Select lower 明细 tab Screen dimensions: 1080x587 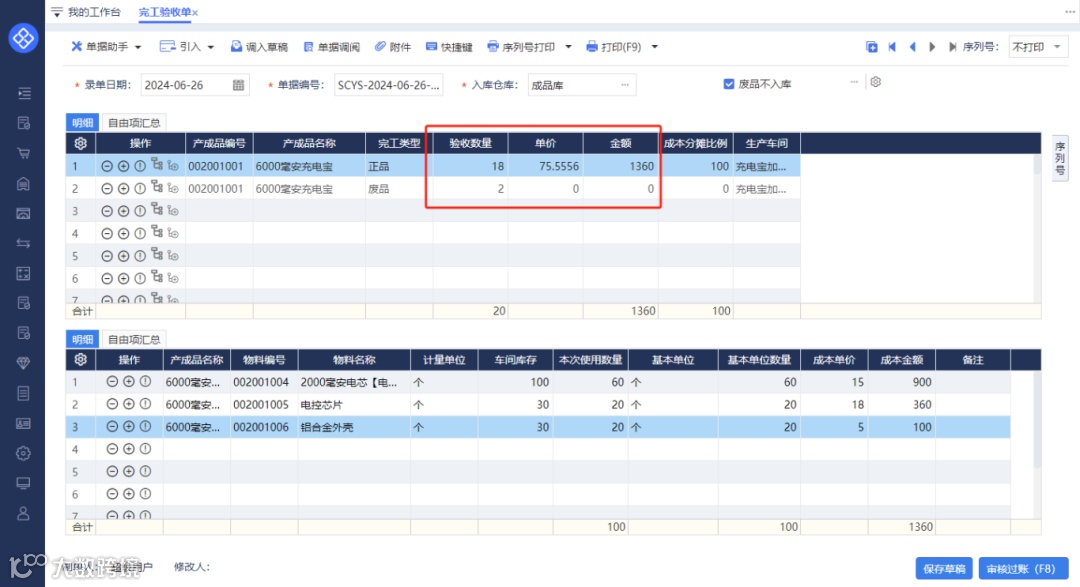pos(83,340)
